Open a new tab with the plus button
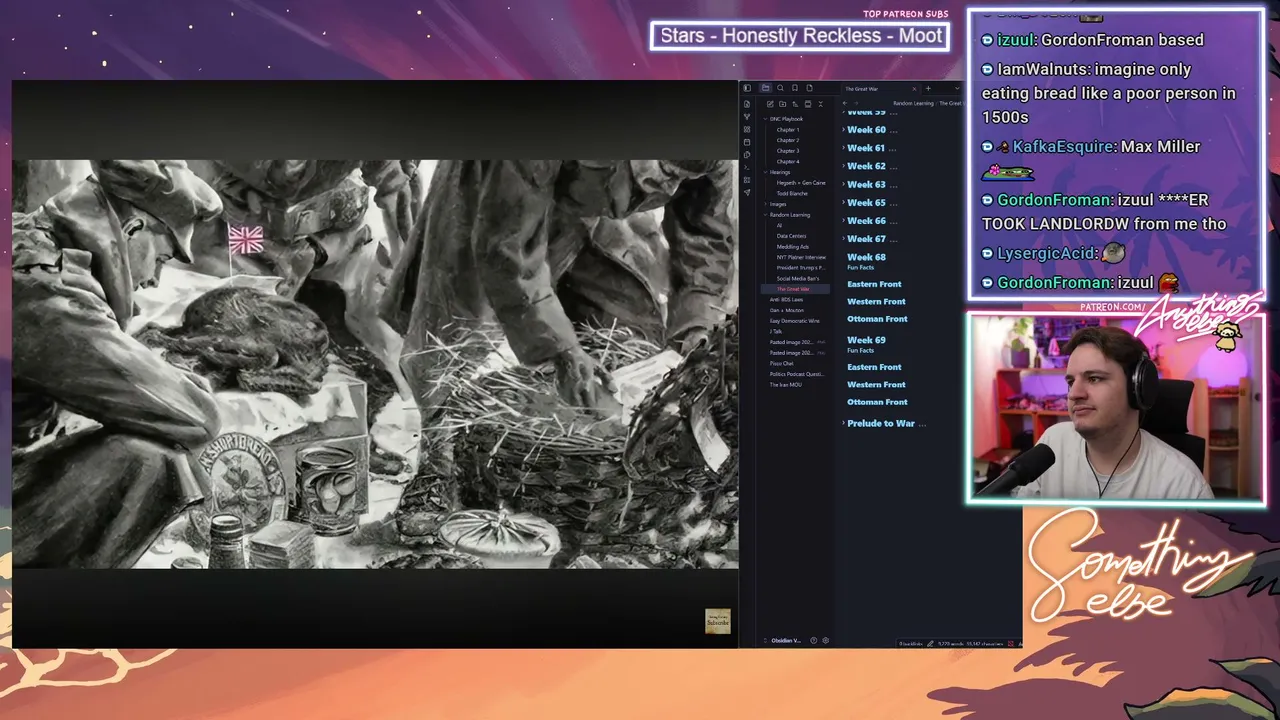 (928, 89)
